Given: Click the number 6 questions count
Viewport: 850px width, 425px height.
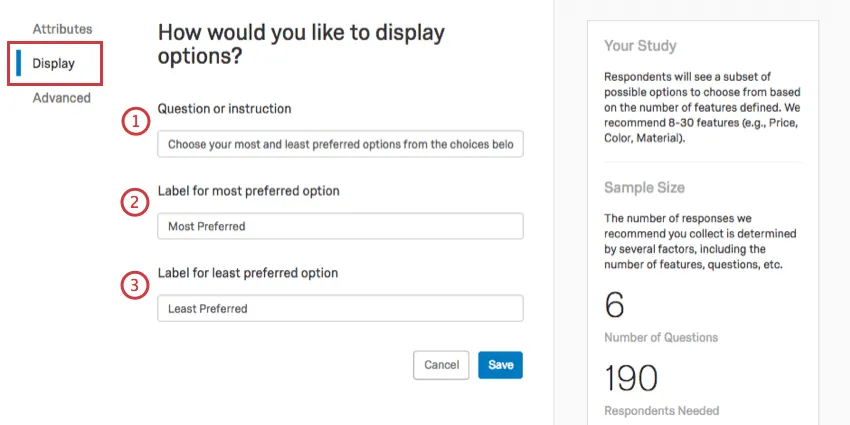Looking at the screenshot, I should (615, 304).
